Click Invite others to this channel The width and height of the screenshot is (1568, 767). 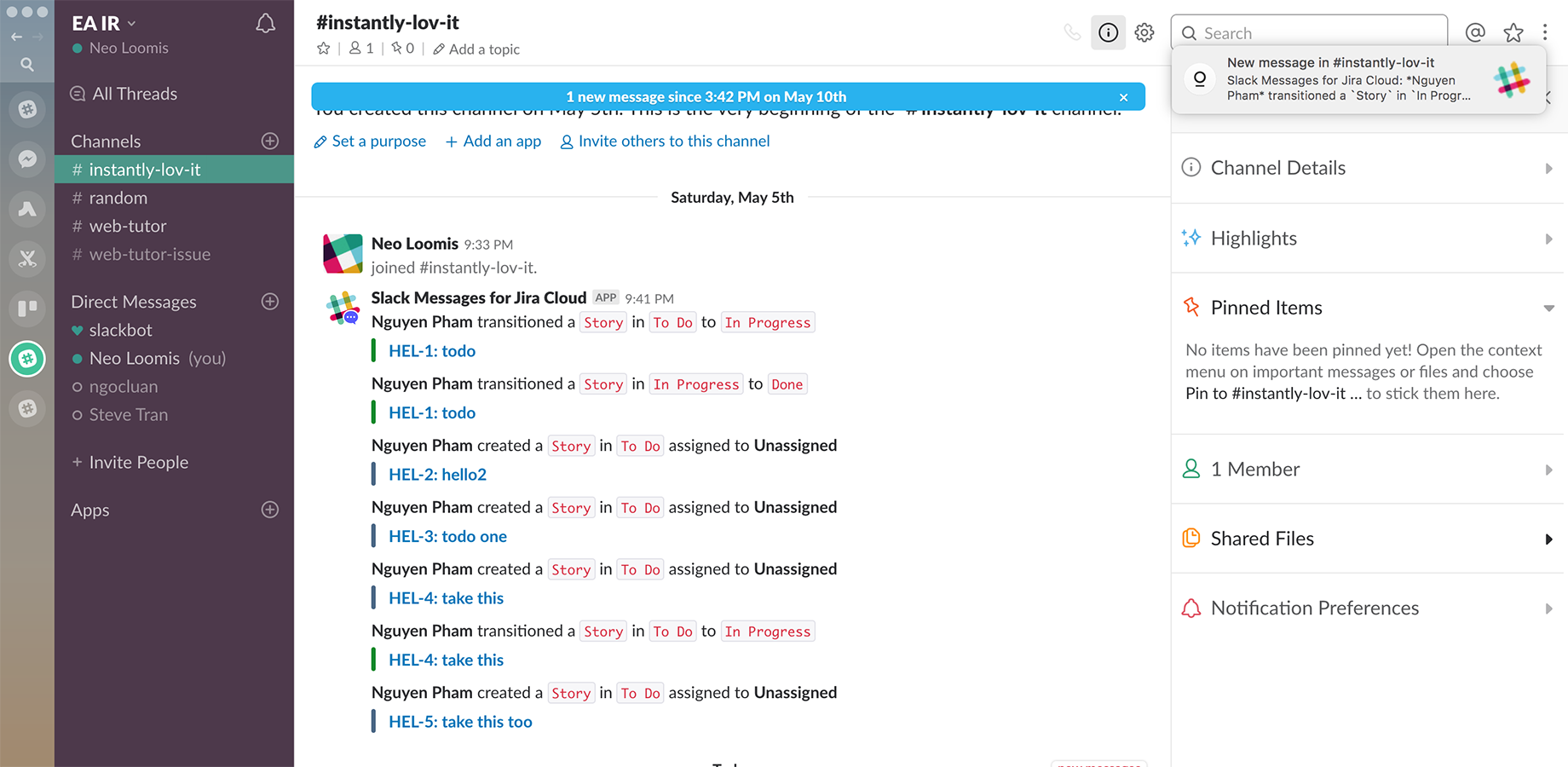click(665, 141)
